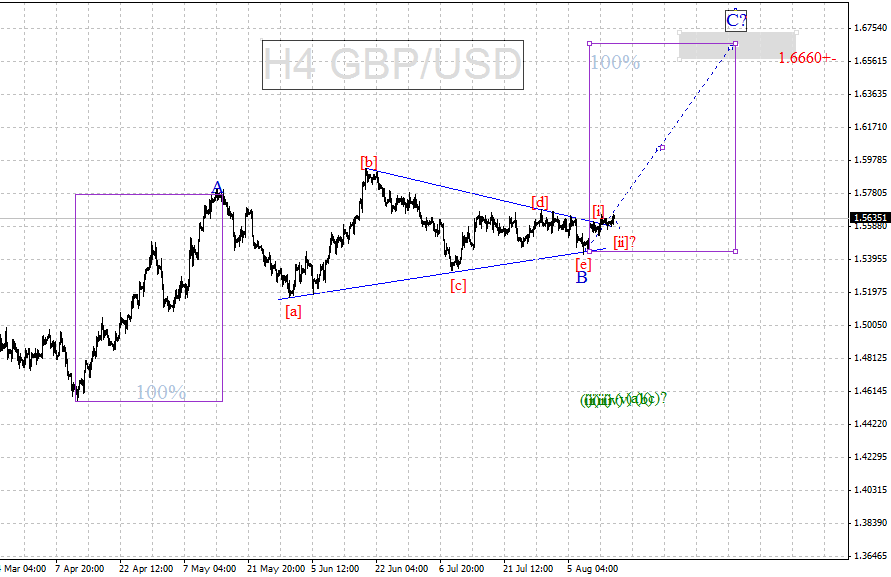Click the current price tag 1.56351
Screen dimensions: 891x577
tap(870, 218)
